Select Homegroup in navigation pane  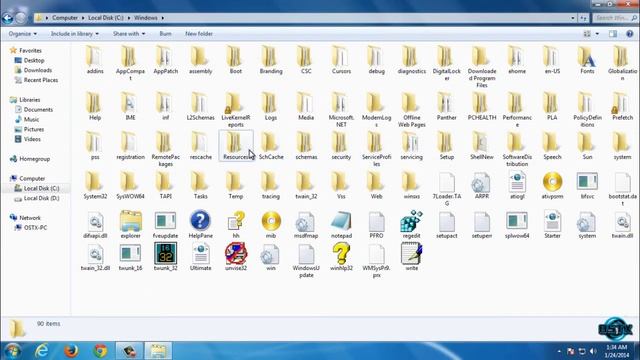click(34, 159)
